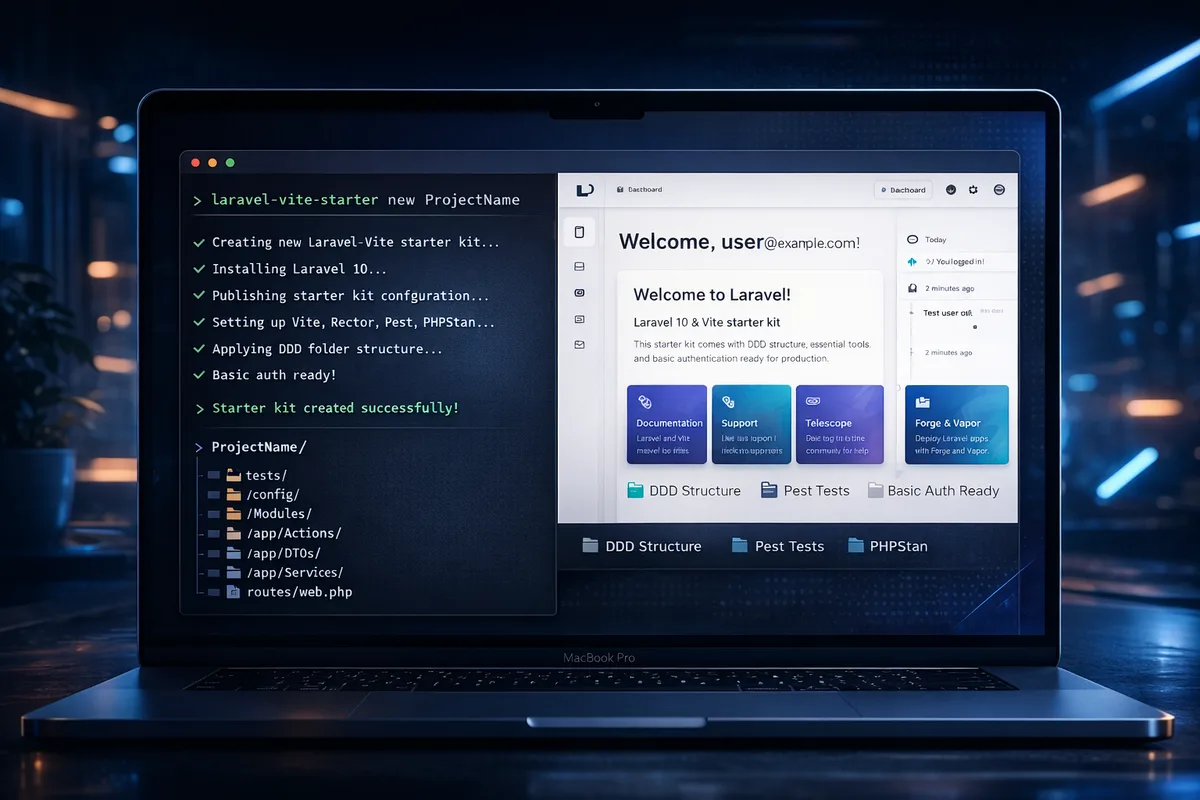This screenshot has width=1200, height=800.
Task: Click the Dashboard button at header's right
Action: 903,189
